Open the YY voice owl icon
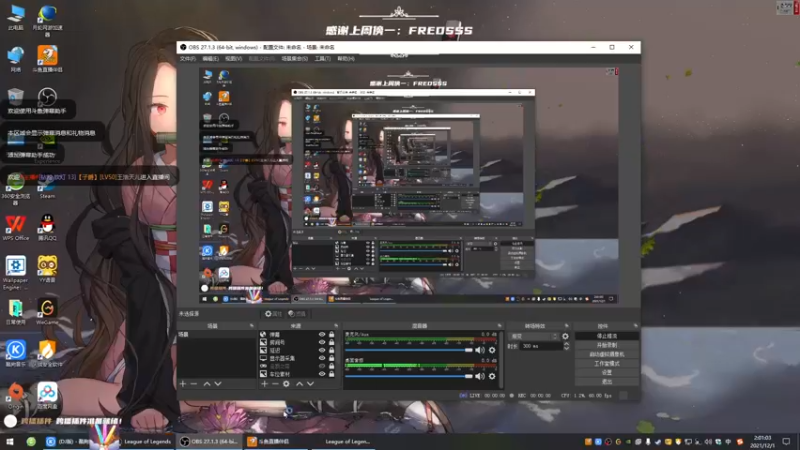 [47, 269]
